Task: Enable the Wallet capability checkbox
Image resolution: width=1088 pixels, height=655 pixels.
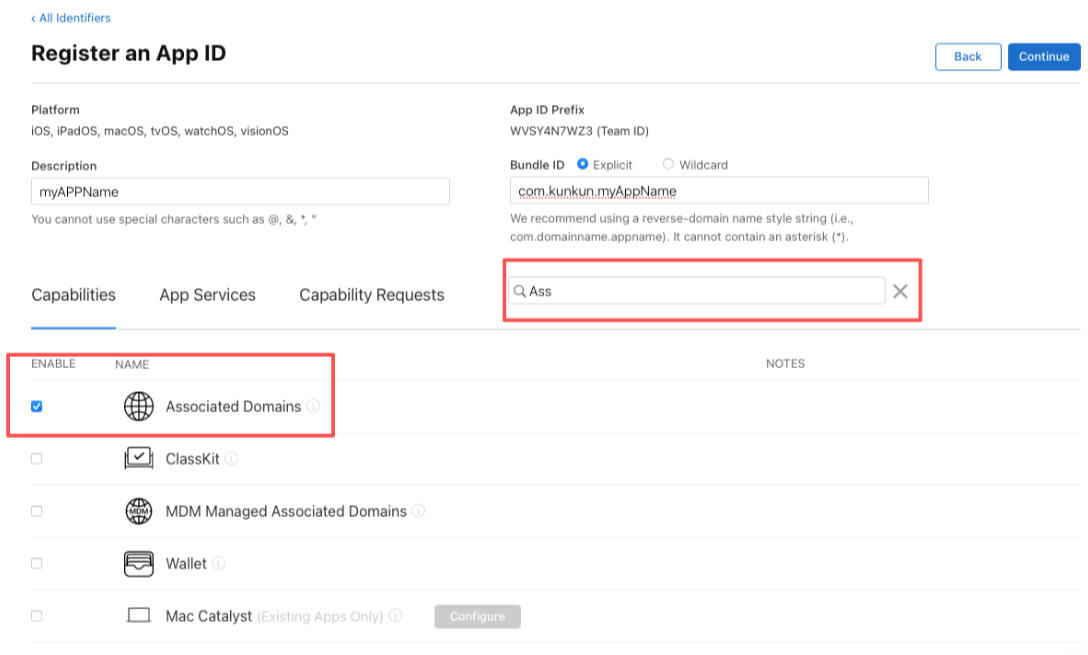Action: (37, 563)
